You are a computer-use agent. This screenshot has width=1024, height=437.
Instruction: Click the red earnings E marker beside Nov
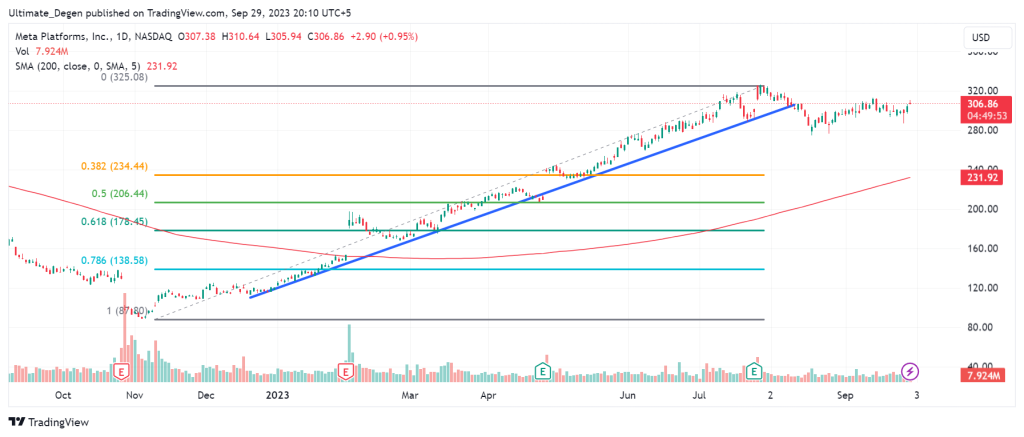pyautogui.click(x=121, y=372)
